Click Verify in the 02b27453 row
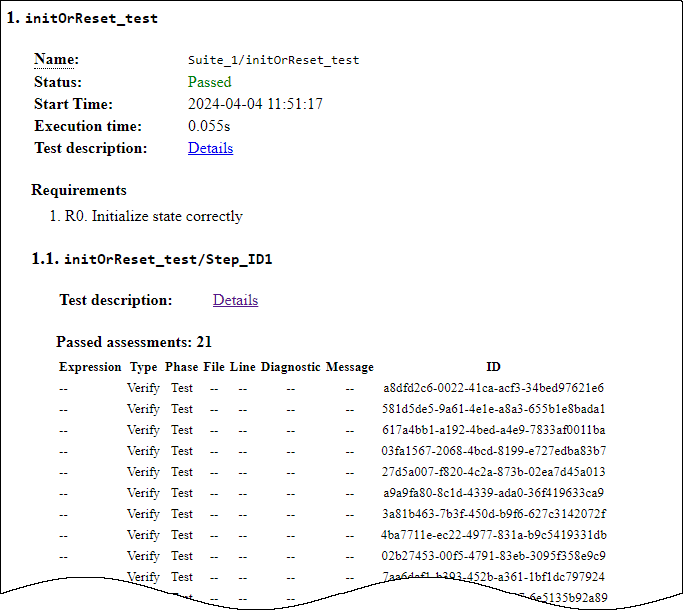Viewport: 683px width, 611px height. (x=143, y=556)
